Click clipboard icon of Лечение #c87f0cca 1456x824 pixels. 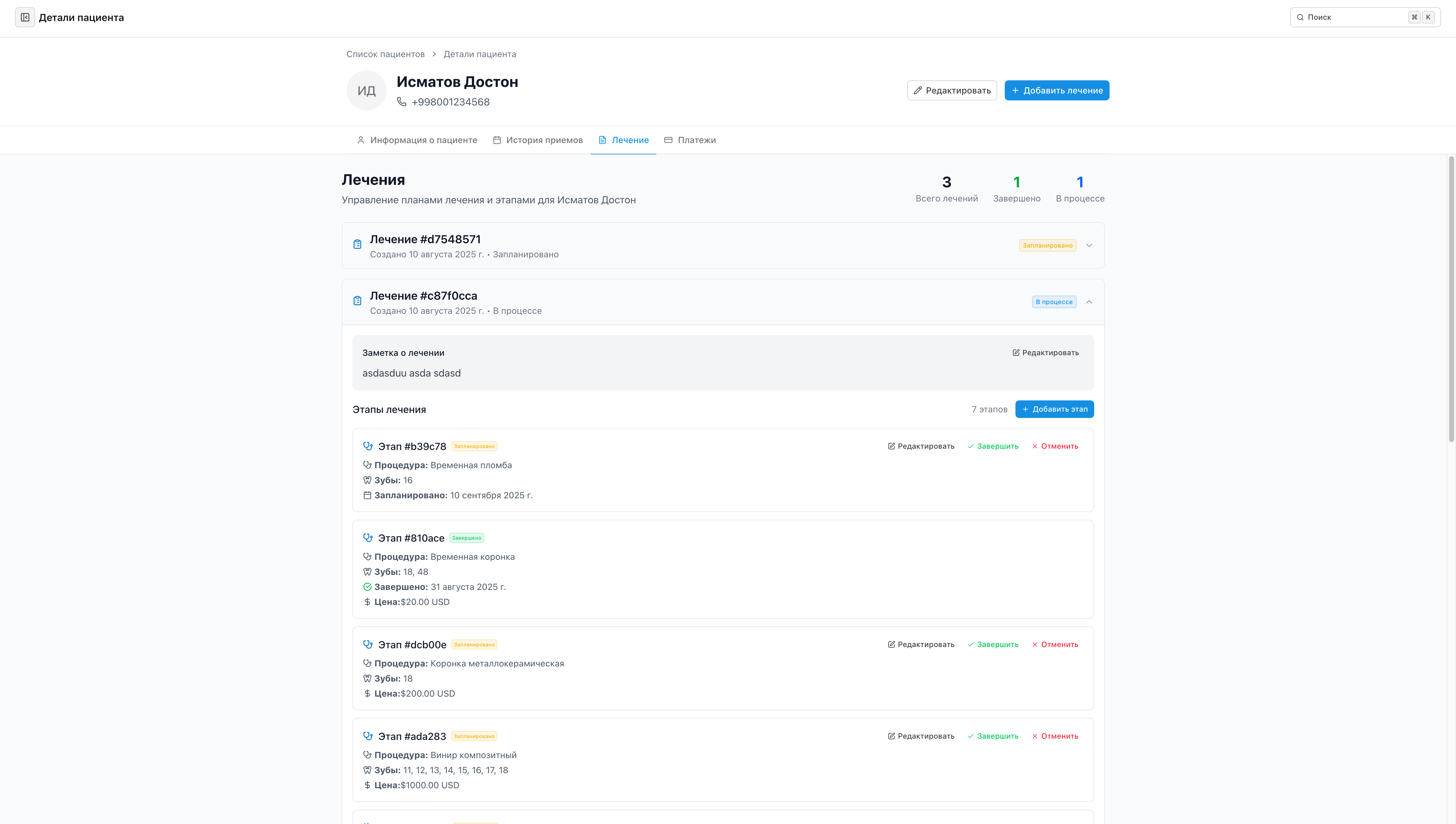[357, 301]
